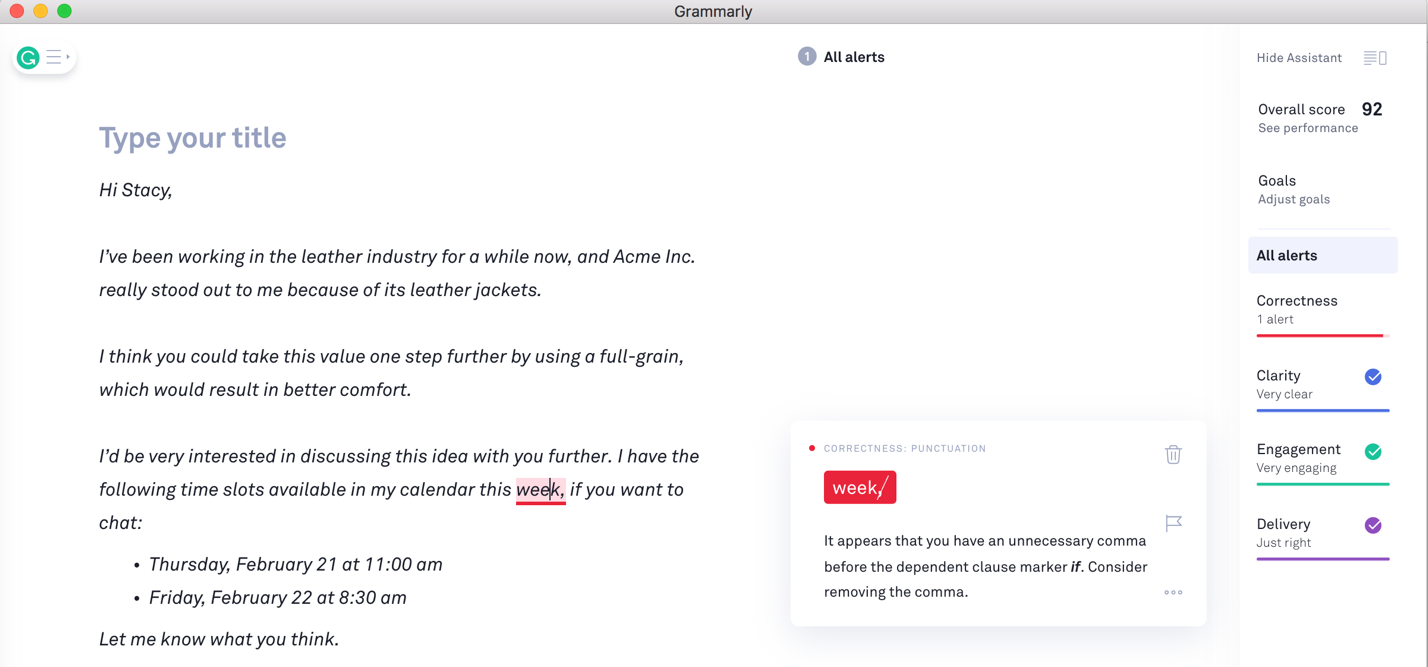The image size is (1428, 667).
Task: Click "Just right" under Delivery
Action: point(1283,543)
